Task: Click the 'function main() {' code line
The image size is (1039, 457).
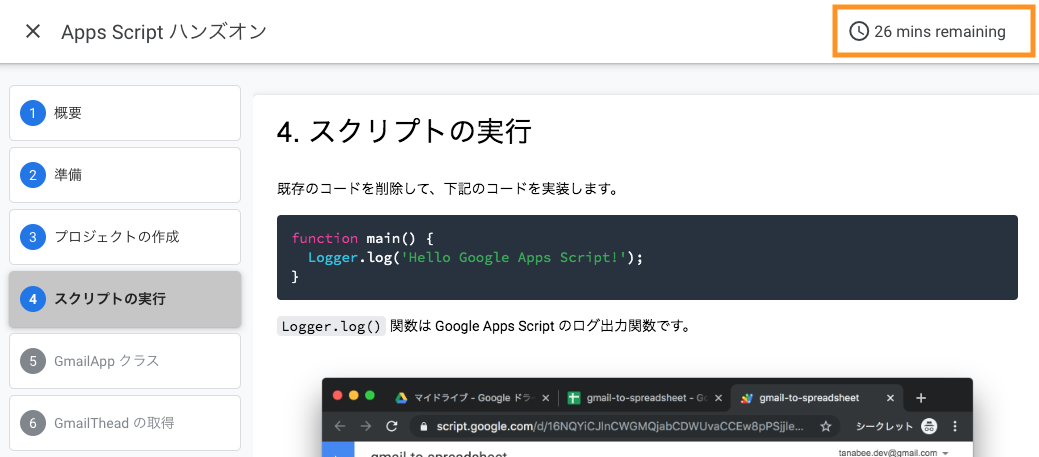Action: click(362, 238)
